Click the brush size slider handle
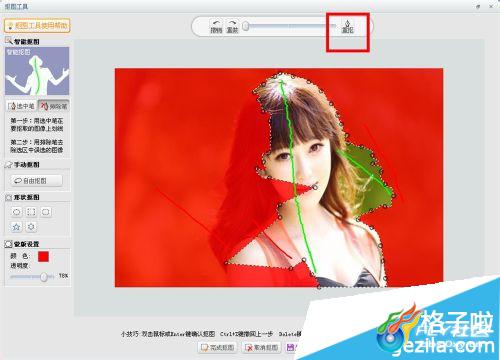The height and width of the screenshot is (360, 500). coord(246,26)
